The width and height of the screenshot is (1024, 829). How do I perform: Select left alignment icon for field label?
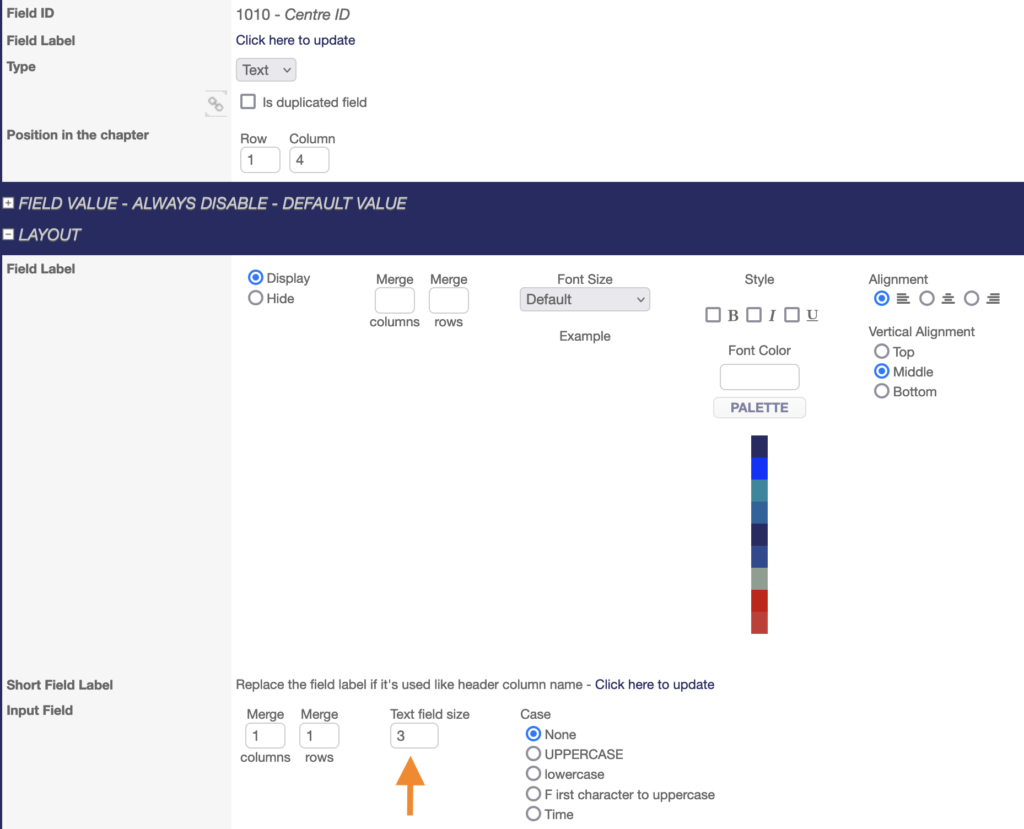pyautogui.click(x=881, y=298)
